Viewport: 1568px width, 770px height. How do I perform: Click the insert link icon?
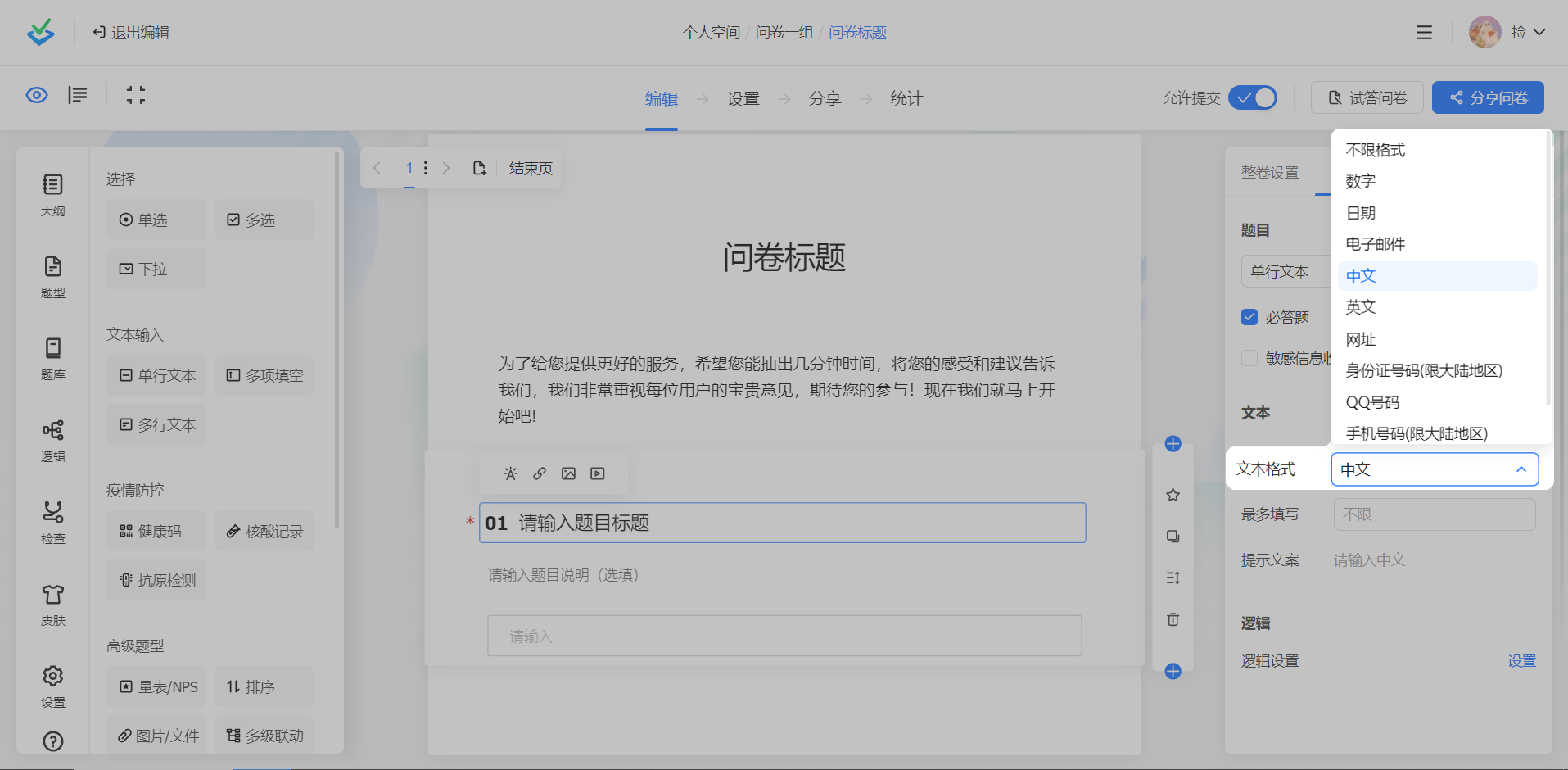(x=540, y=473)
